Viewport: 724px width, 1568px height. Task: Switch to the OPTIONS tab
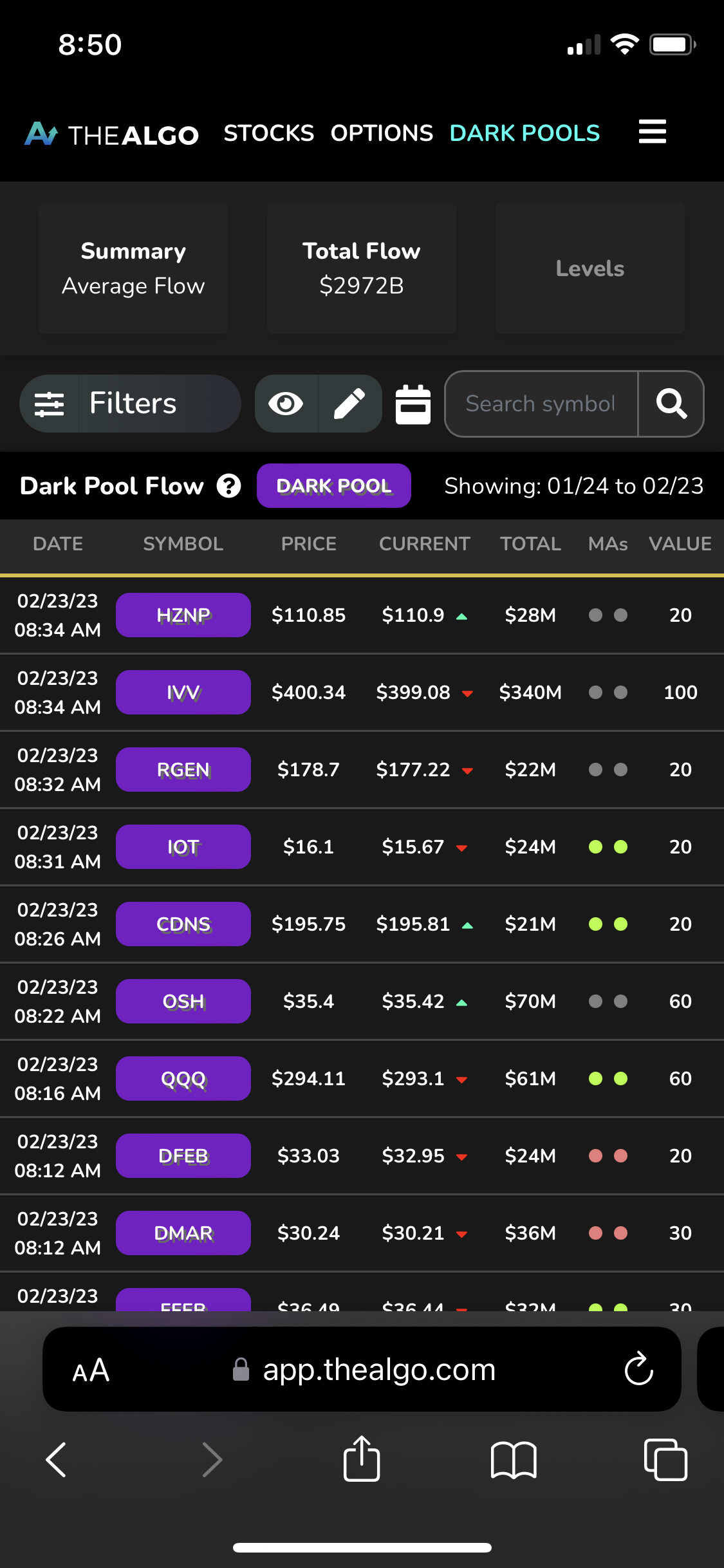pos(382,133)
